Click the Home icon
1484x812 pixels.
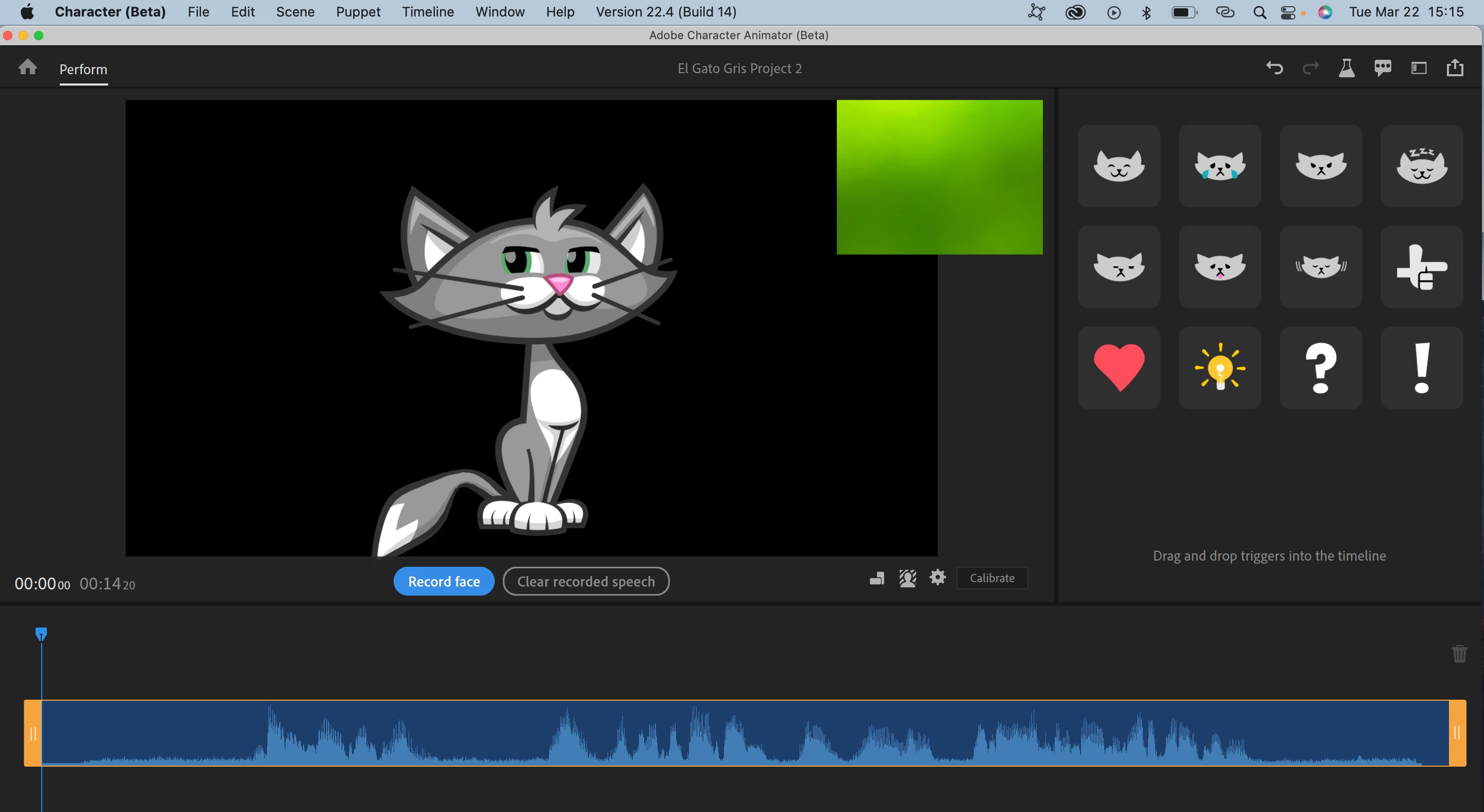(27, 68)
